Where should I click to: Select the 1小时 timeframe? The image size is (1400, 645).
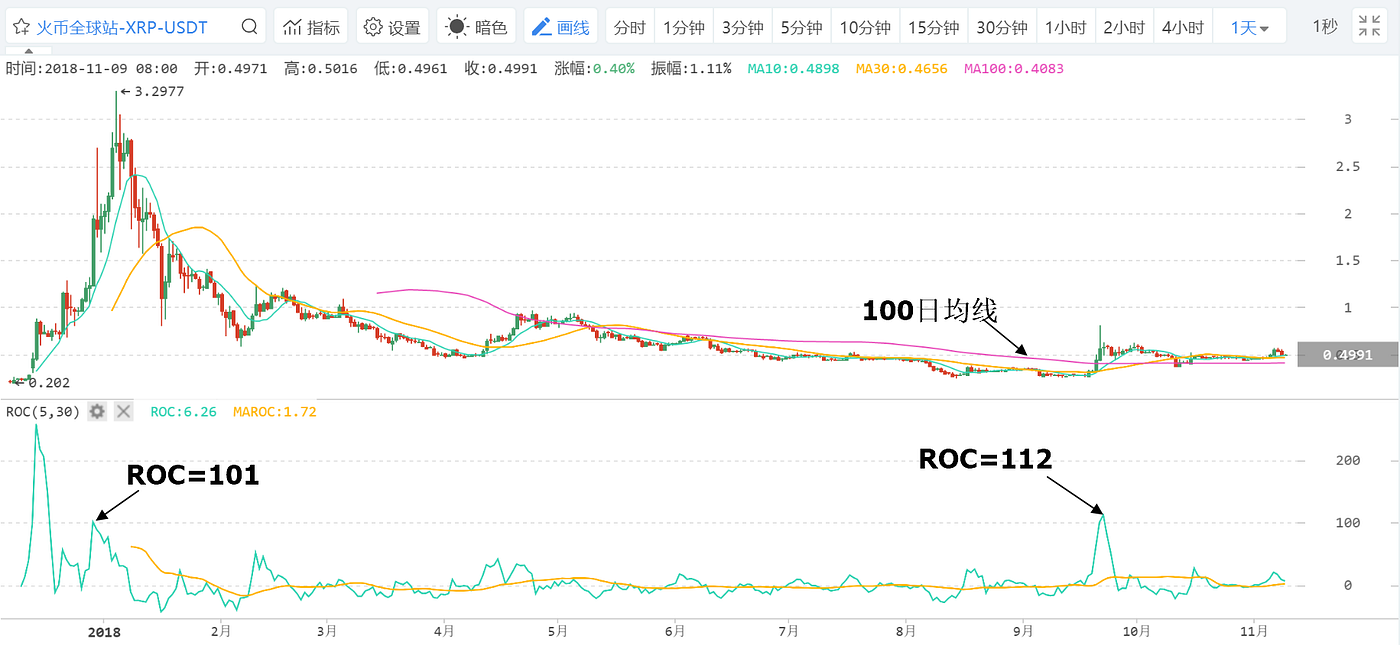point(1065,27)
